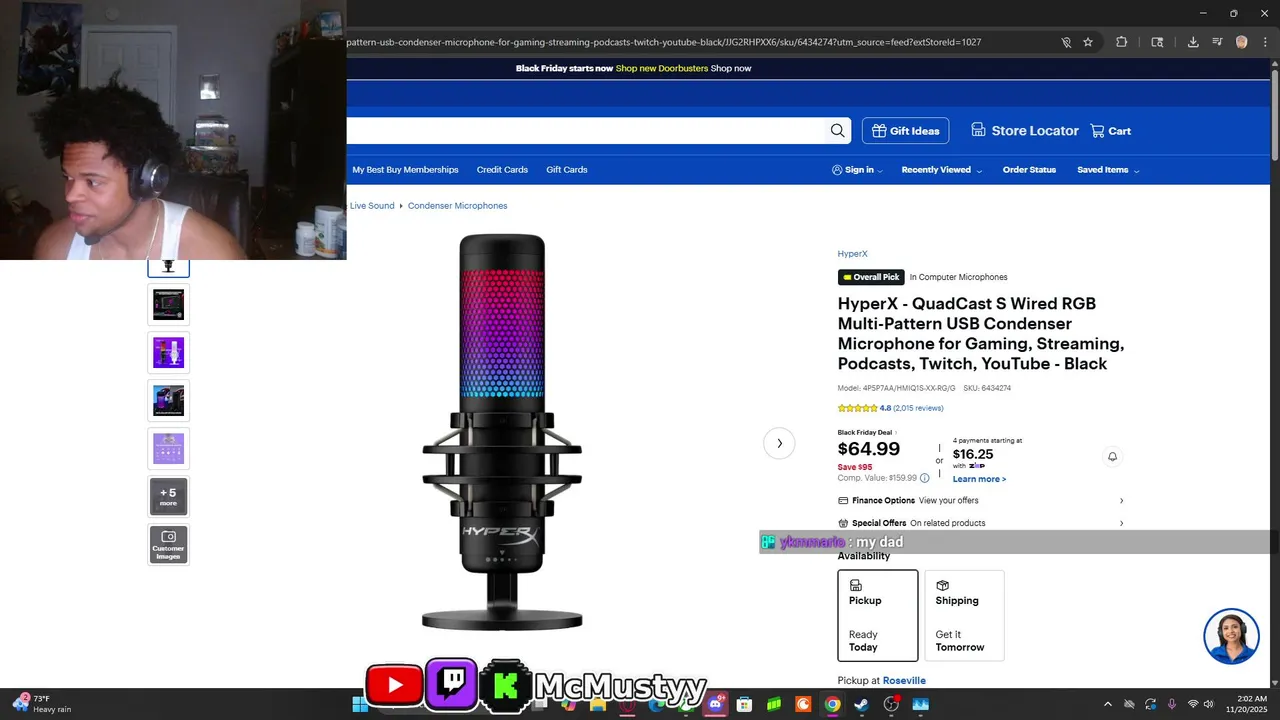Select the fourth product thumbnail
The width and height of the screenshot is (1280, 720).
pyautogui.click(x=168, y=400)
